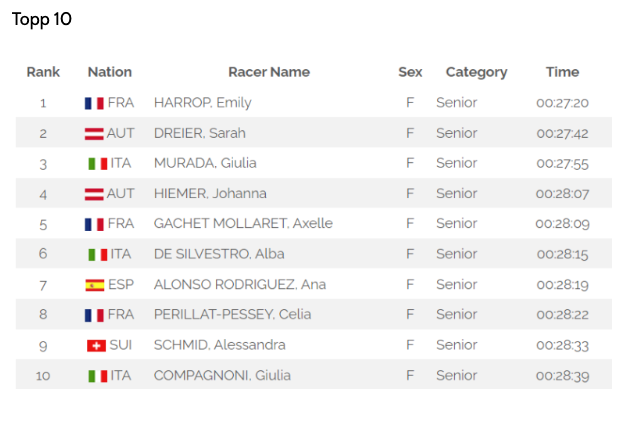Screen dimensions: 641x421
Task: Click the Spanish flag in rank 7 row
Action: pos(94,285)
